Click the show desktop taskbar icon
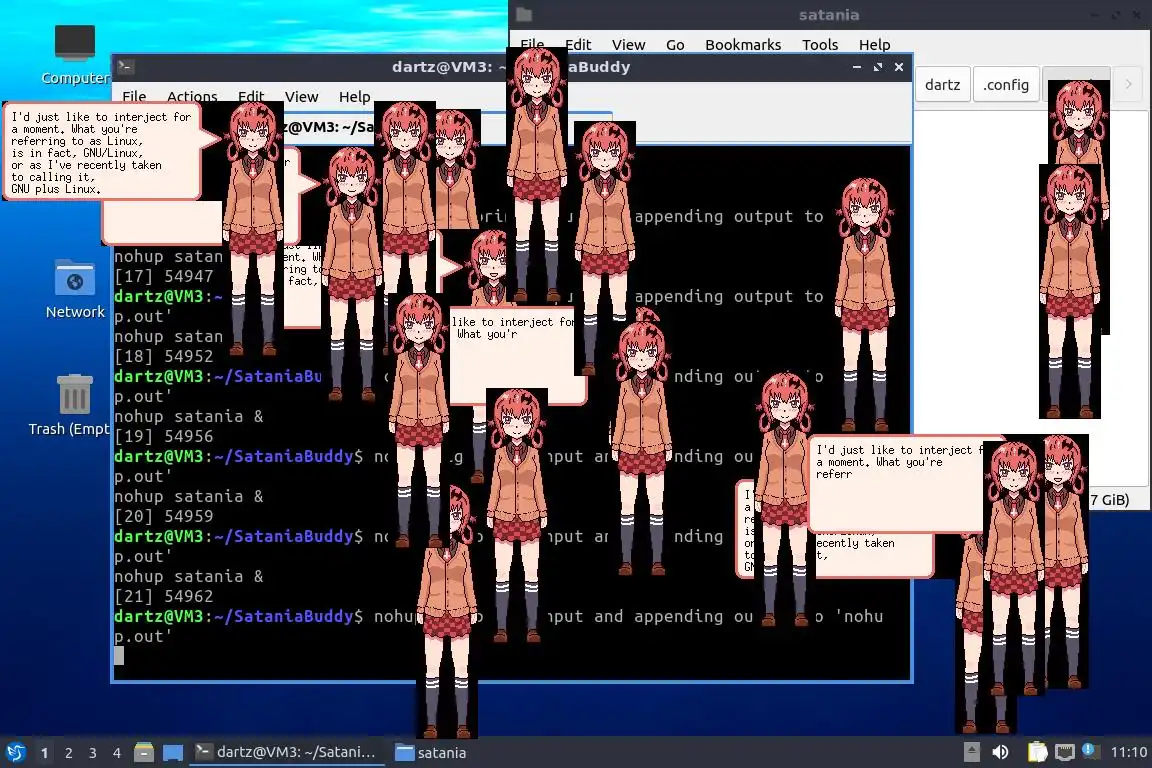The height and width of the screenshot is (768, 1152). 173,753
